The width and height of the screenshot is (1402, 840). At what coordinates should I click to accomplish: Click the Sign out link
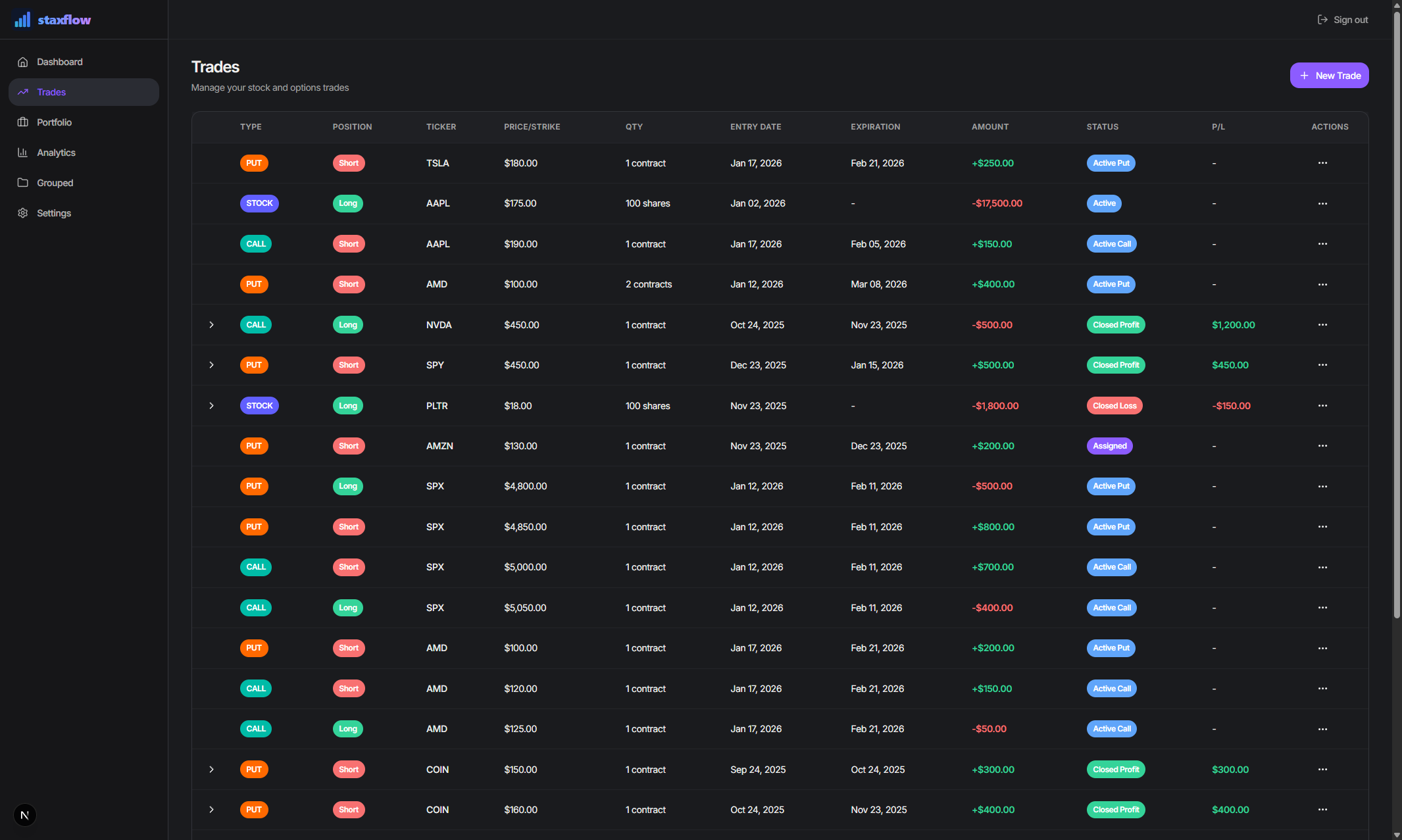[x=1350, y=20]
